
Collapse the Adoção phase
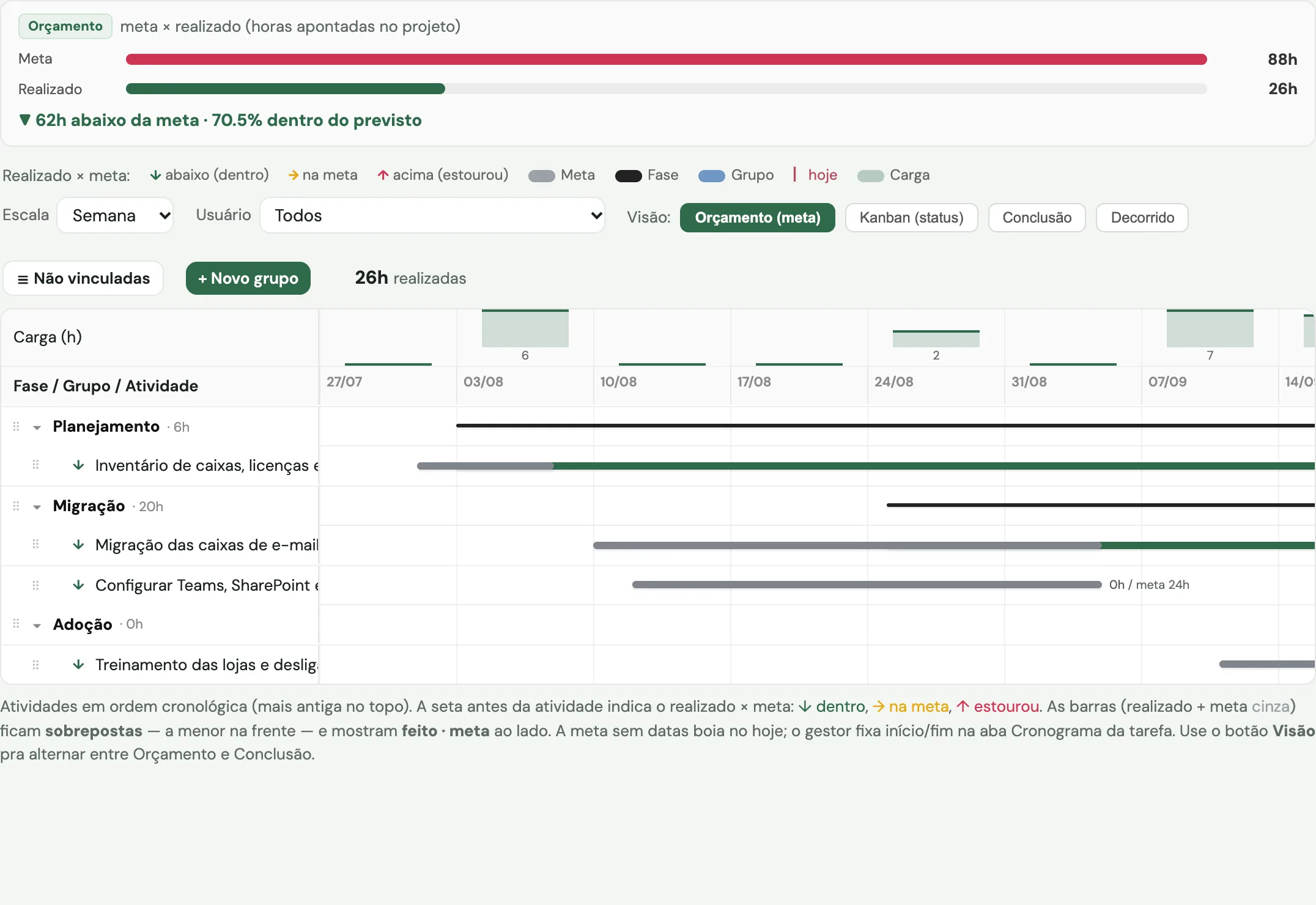(37, 626)
